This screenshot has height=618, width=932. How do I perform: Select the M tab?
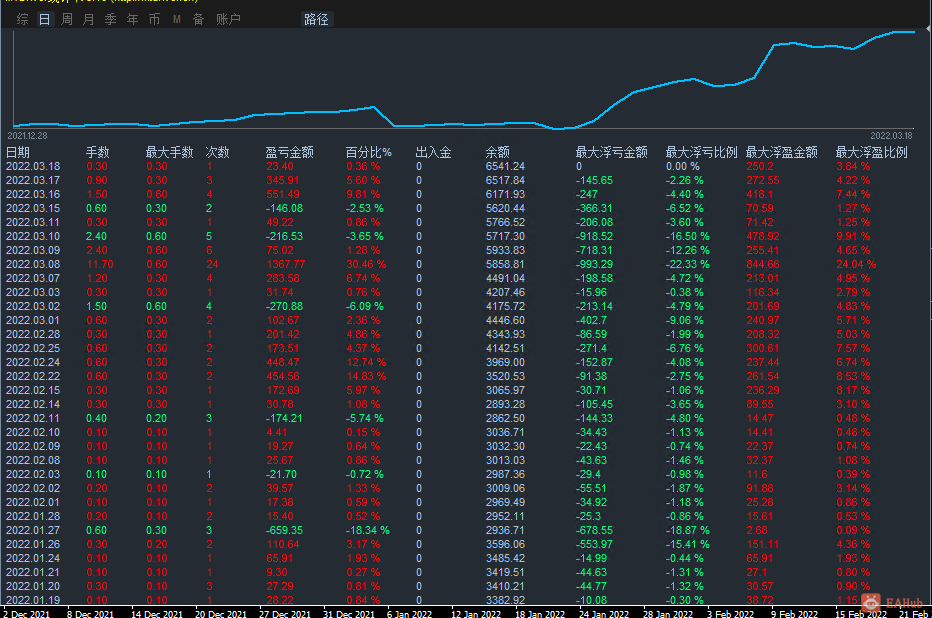(177, 20)
